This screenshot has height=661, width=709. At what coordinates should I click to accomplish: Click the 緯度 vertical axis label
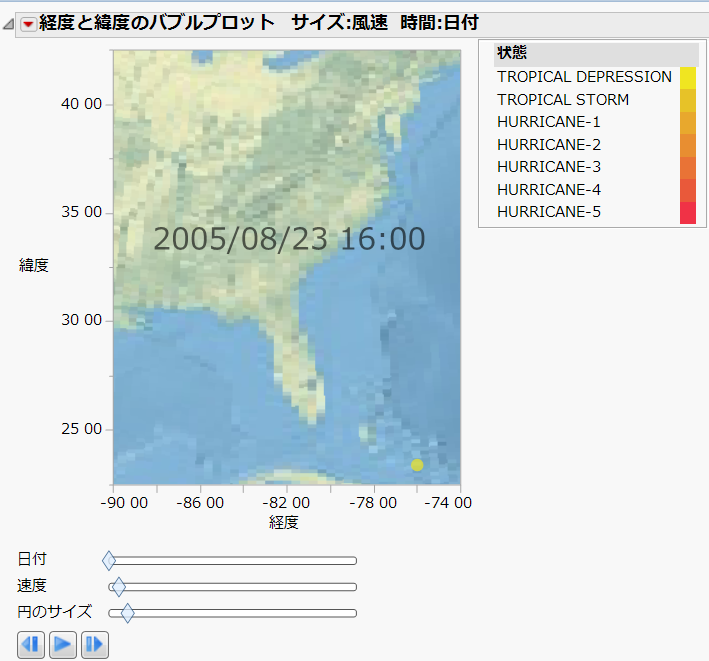click(x=34, y=265)
